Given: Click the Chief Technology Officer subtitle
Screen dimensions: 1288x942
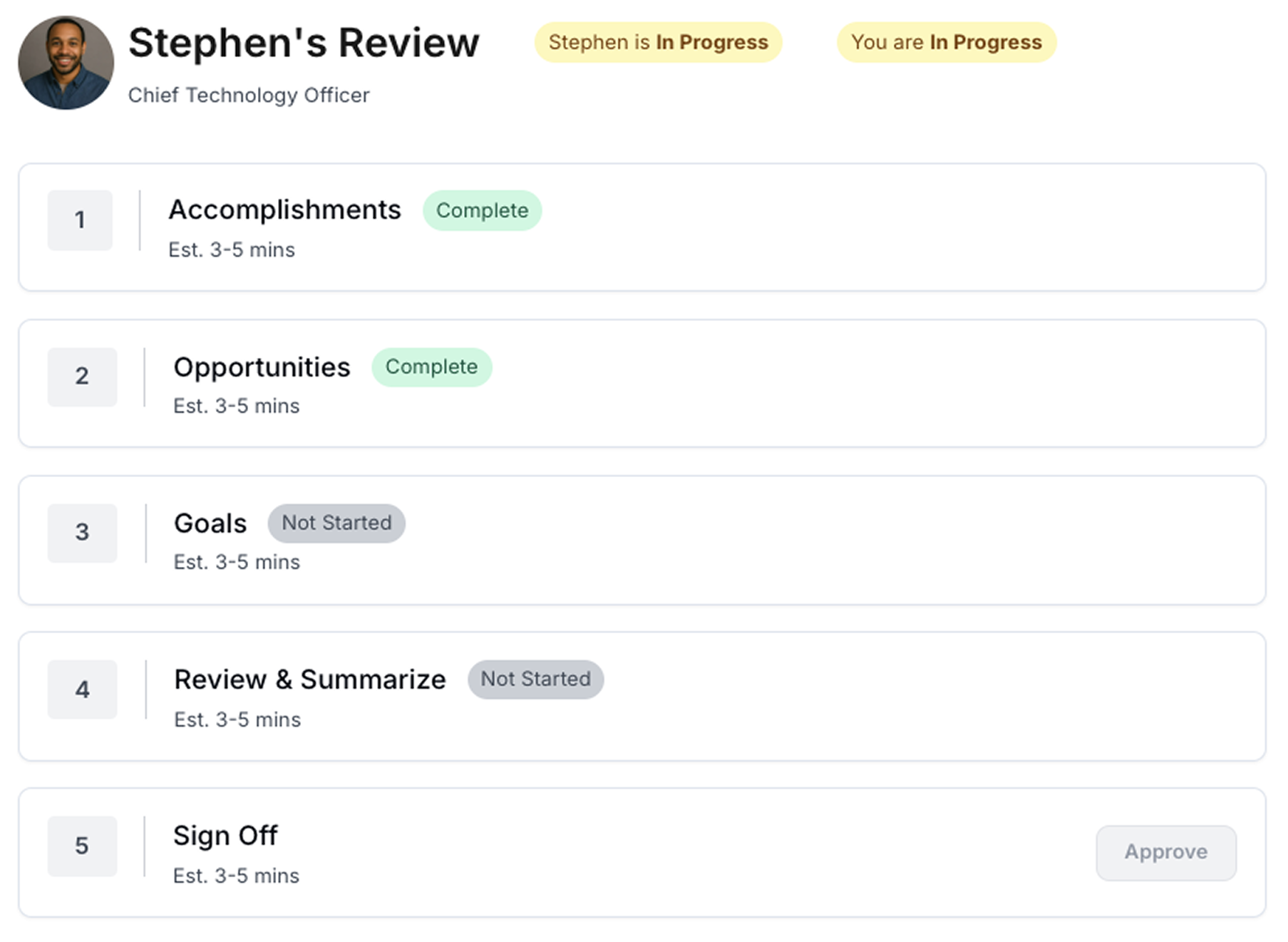Looking at the screenshot, I should [x=249, y=96].
